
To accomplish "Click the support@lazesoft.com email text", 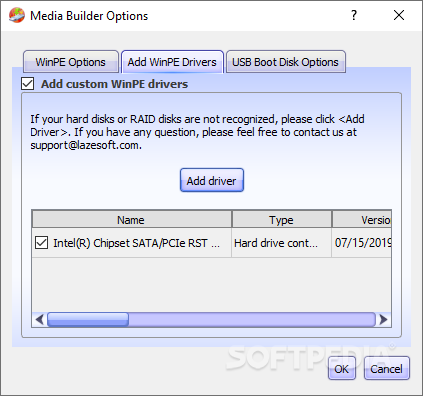I will 86,145.
